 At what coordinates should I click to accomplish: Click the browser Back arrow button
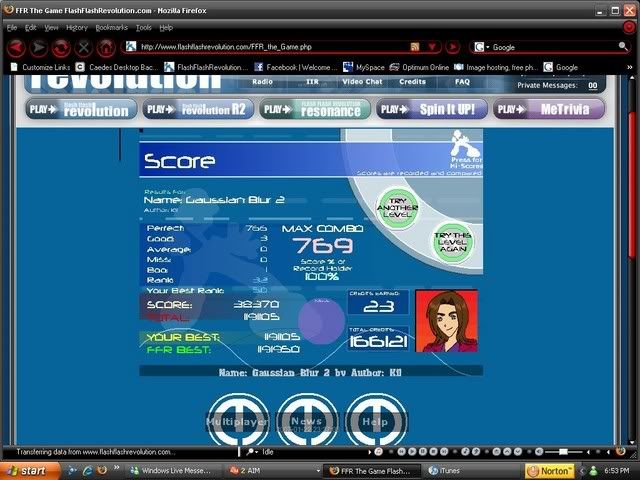14,47
